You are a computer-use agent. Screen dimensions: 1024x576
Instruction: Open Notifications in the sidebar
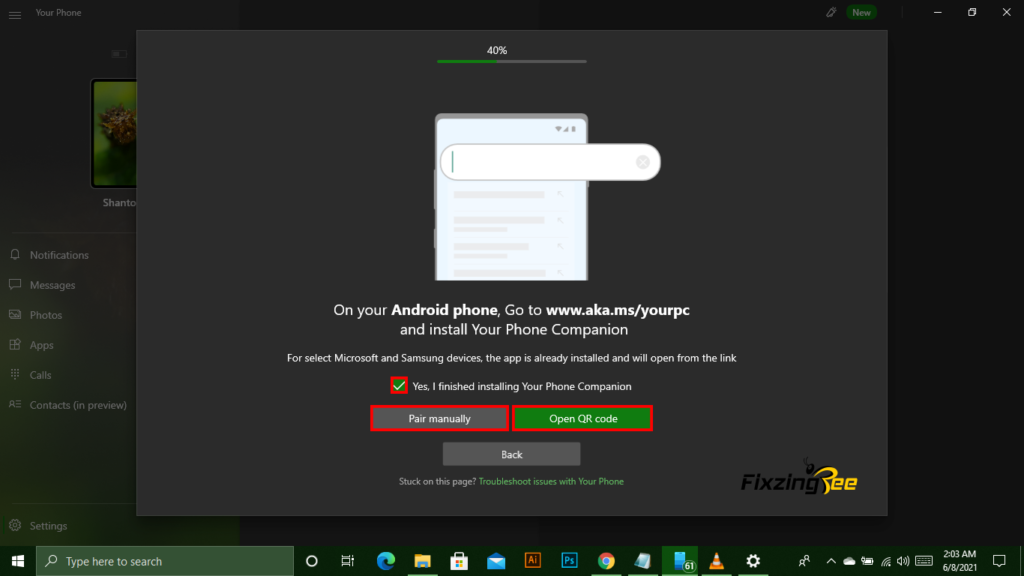point(59,255)
